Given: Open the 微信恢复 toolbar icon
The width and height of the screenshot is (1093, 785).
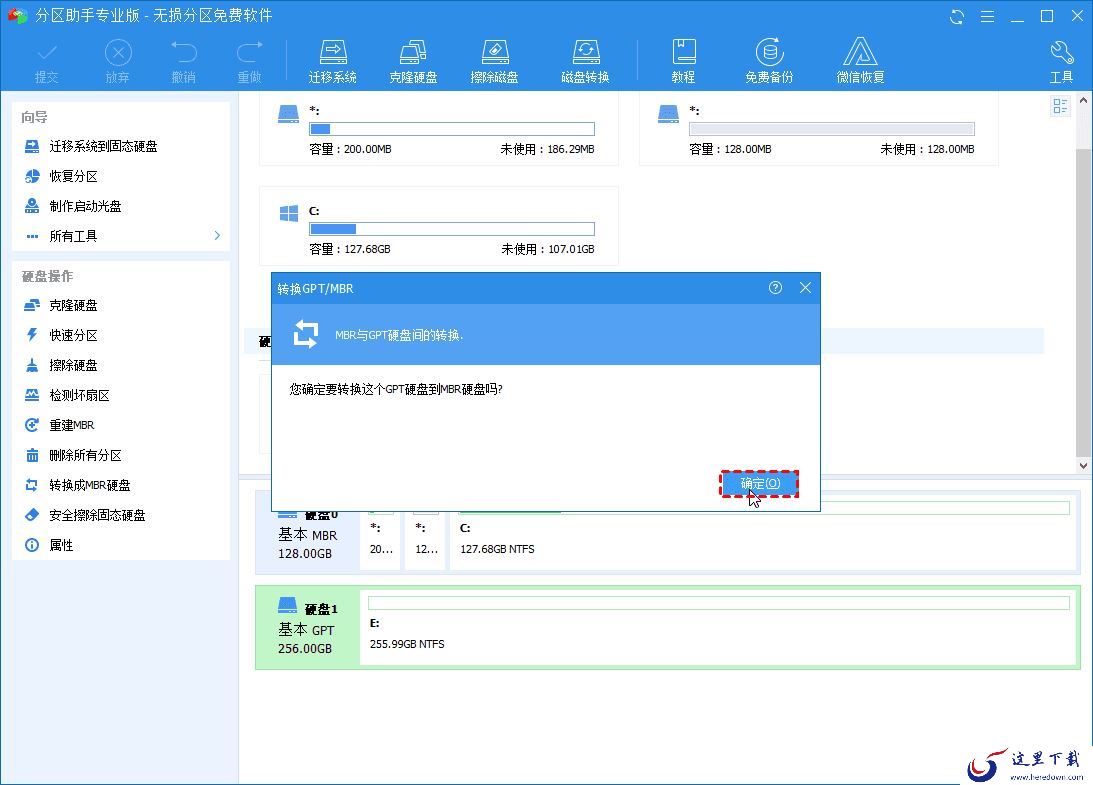Looking at the screenshot, I should point(860,61).
